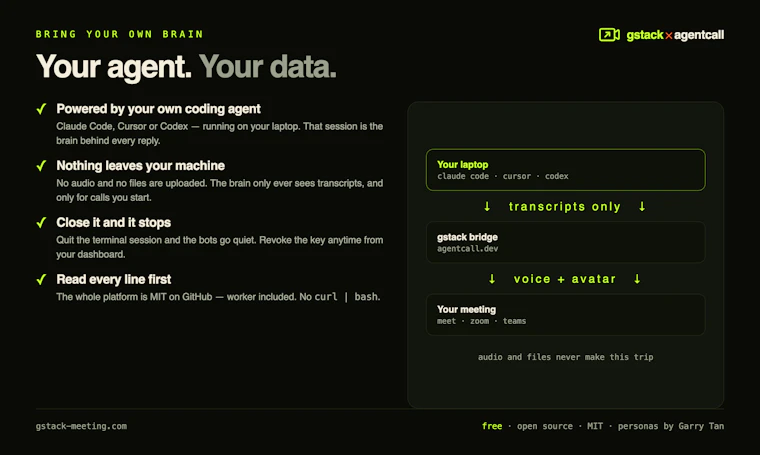The width and height of the screenshot is (760, 455).
Task: Click the down arrow left of transcripts only
Action: 487,206
